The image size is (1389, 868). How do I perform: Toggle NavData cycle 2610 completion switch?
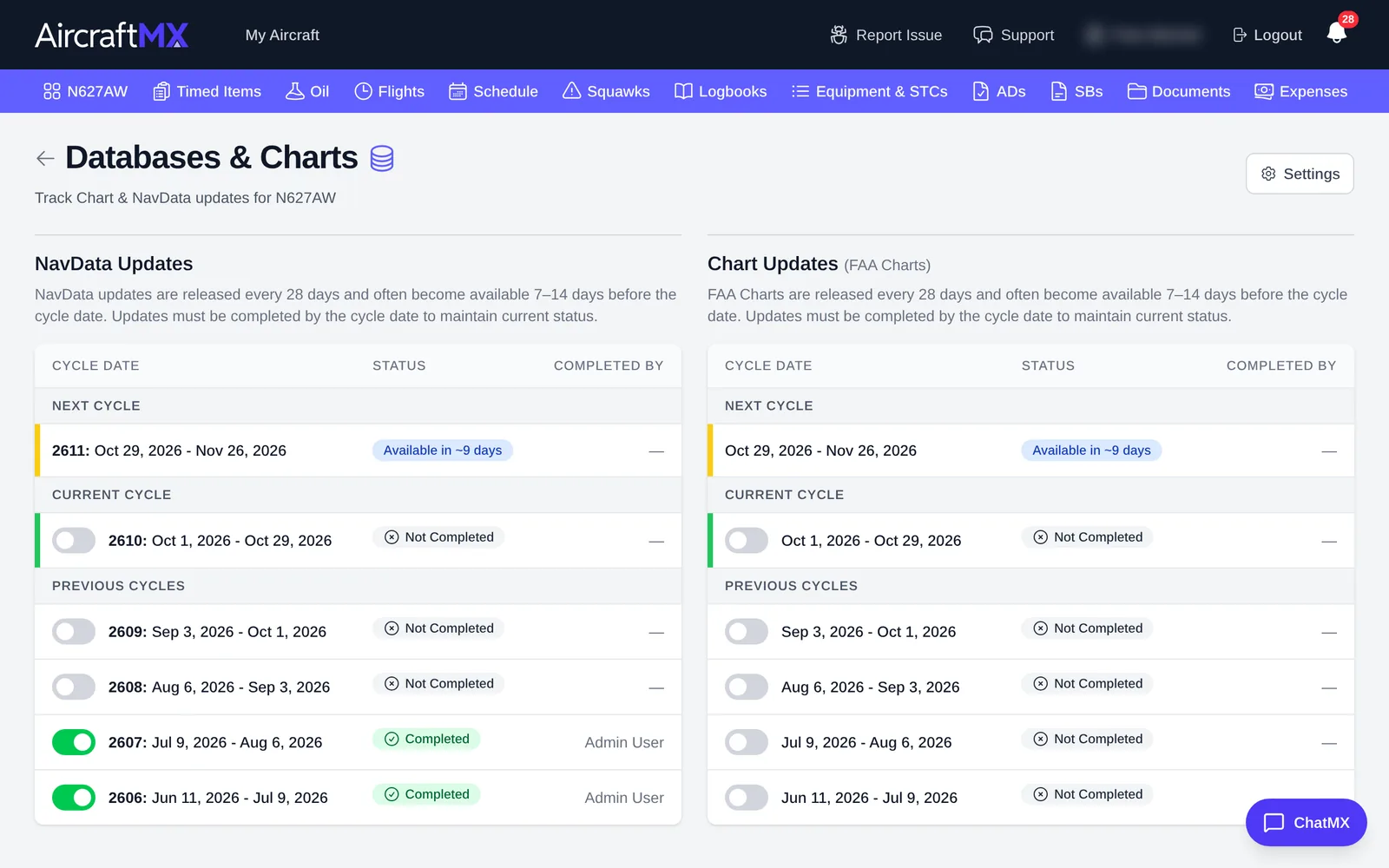74,541
